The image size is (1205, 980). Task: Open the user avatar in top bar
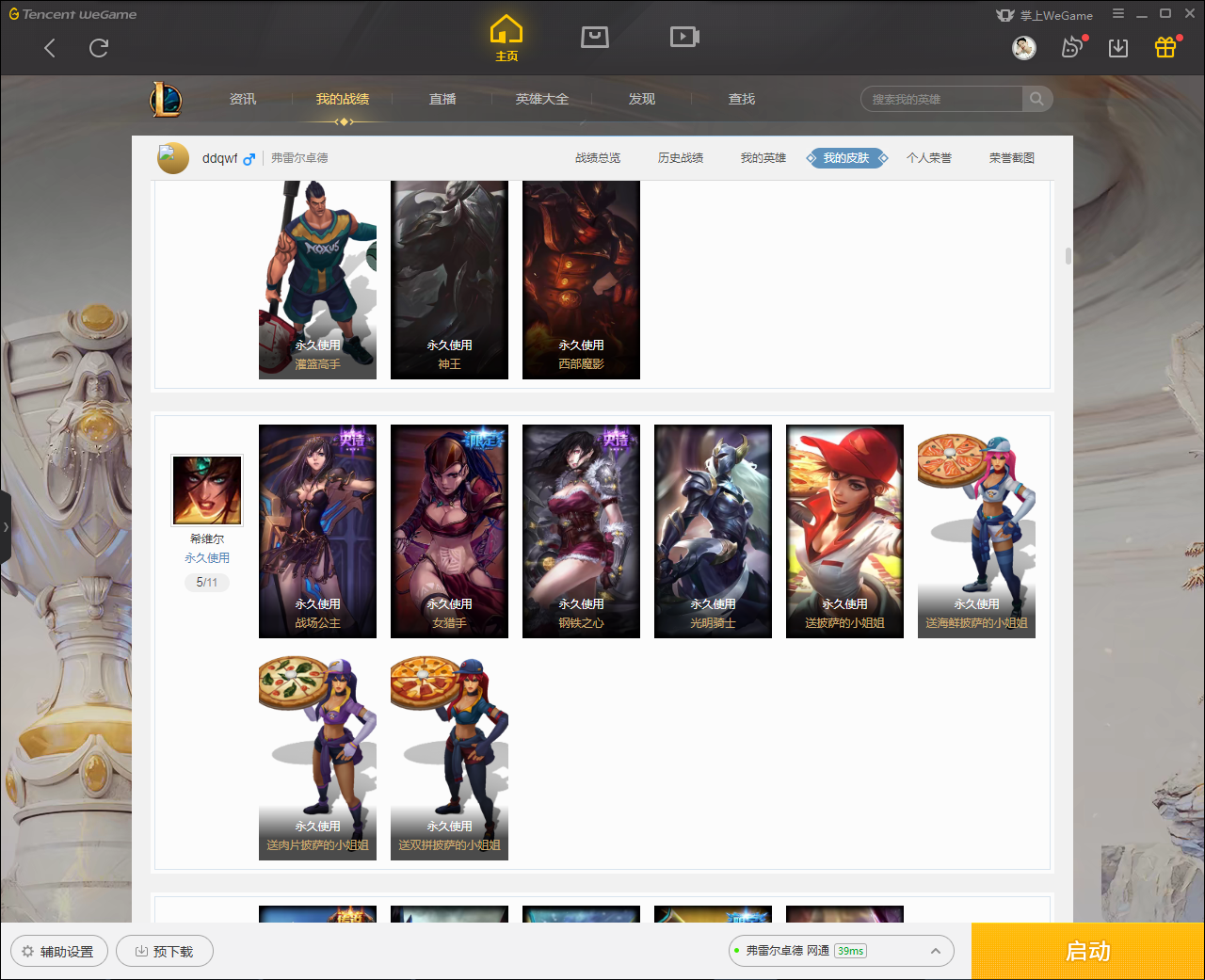click(x=1024, y=48)
